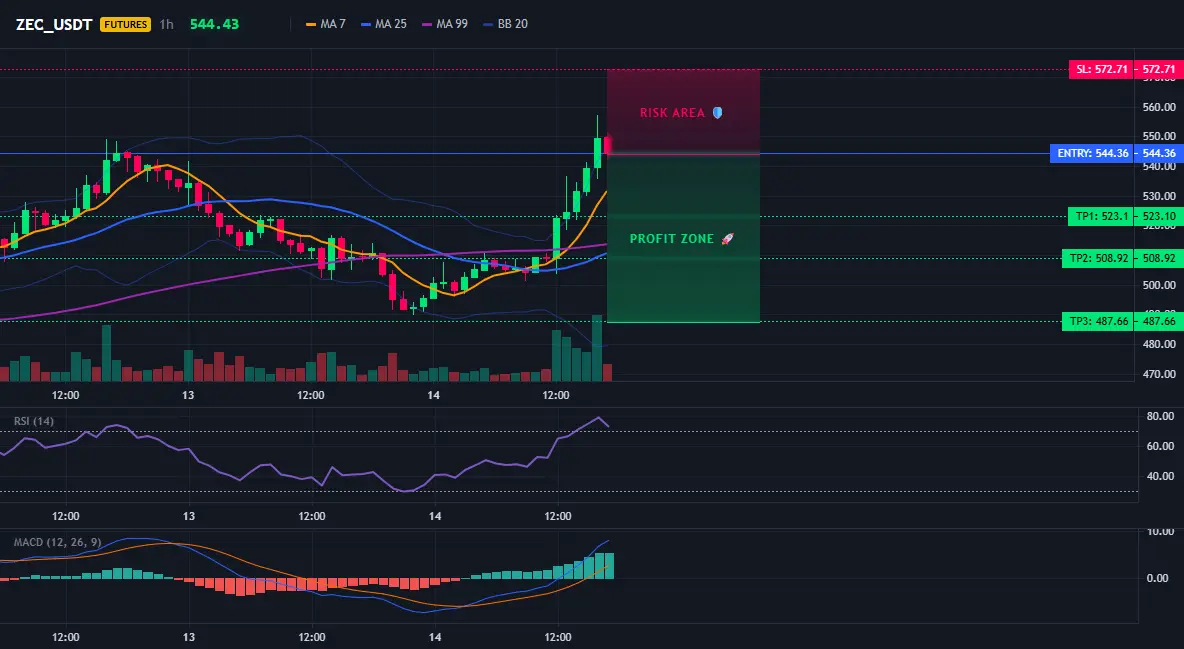Click the MACD 10.00 axis value

[x=1161, y=532]
